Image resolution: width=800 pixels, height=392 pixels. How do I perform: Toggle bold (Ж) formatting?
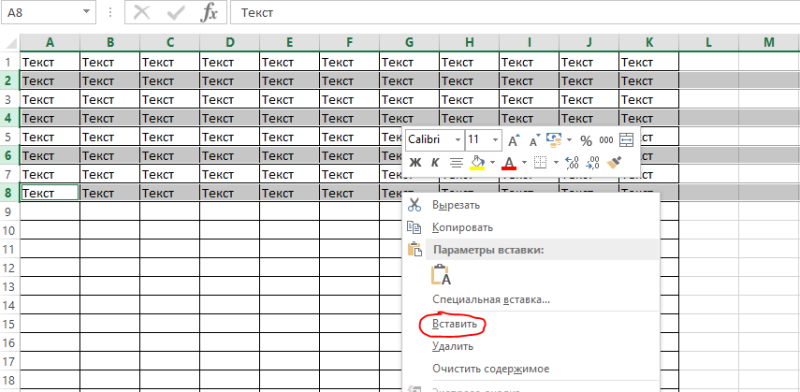pos(416,163)
